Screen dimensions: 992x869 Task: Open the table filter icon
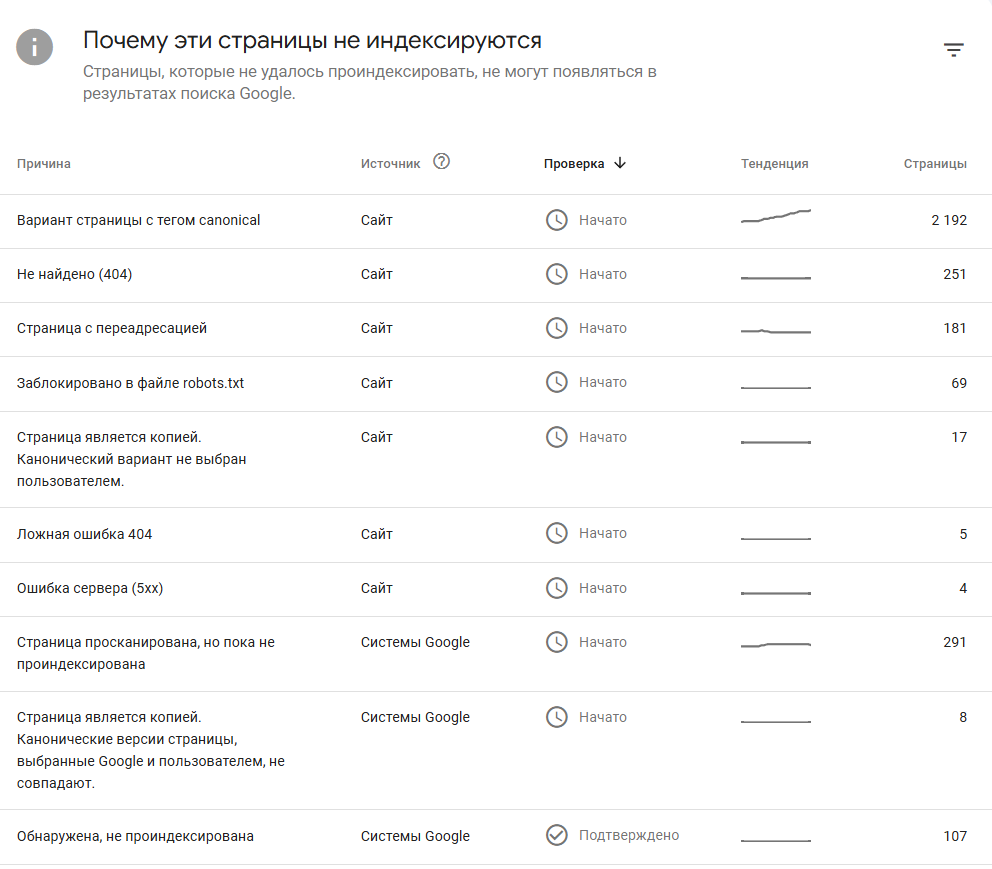(954, 50)
